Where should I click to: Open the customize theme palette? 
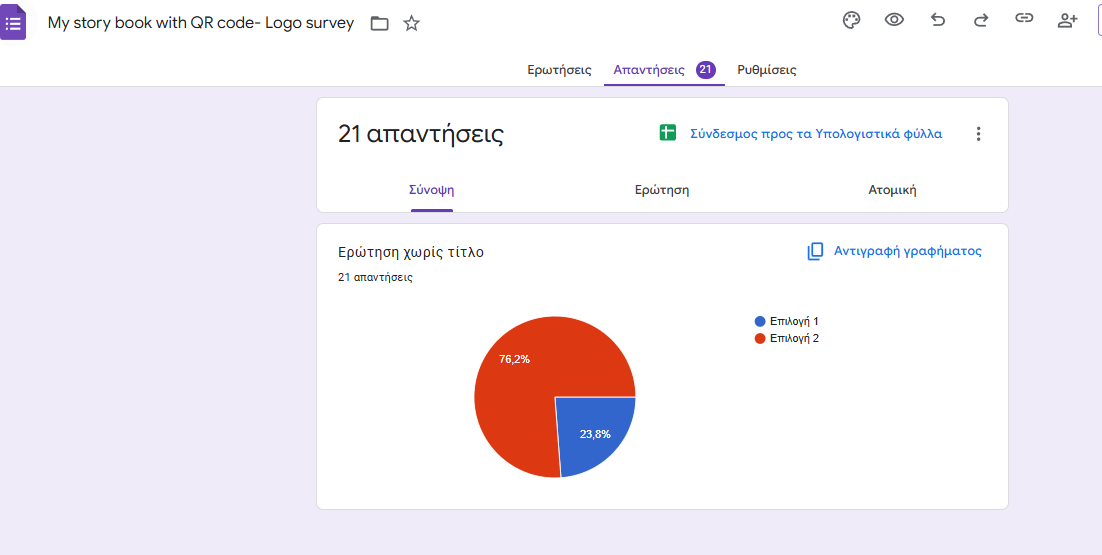click(x=851, y=20)
